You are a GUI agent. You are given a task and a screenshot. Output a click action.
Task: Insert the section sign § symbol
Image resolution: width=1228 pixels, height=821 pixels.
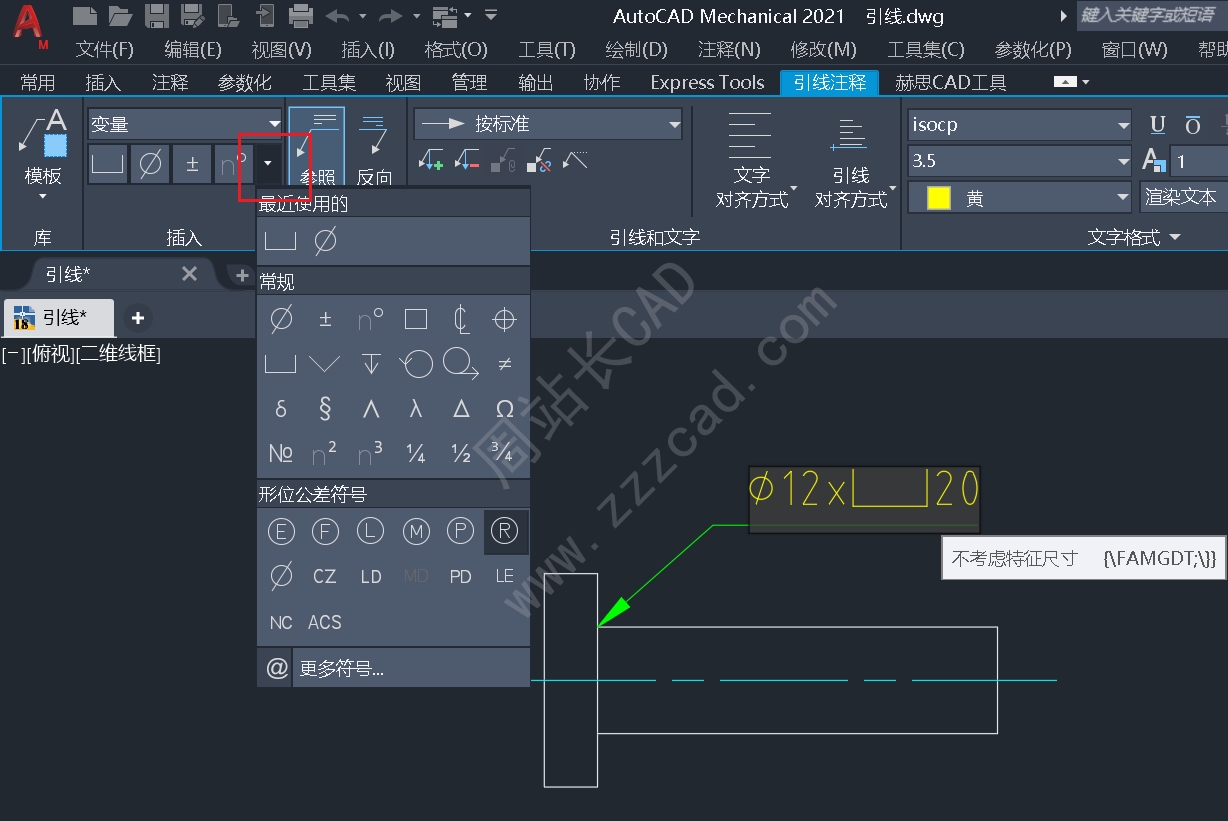pos(324,408)
